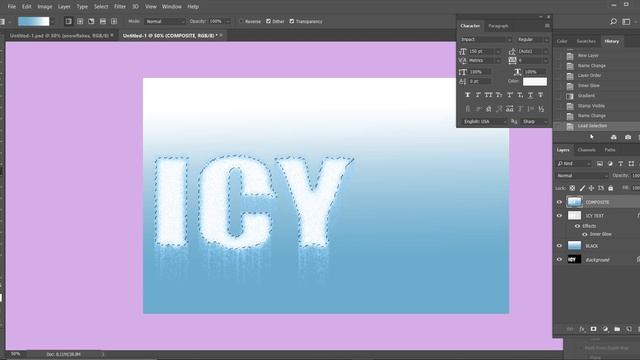640x360 pixels.
Task: Create new snapshot from History panel
Action: [x=628, y=137]
